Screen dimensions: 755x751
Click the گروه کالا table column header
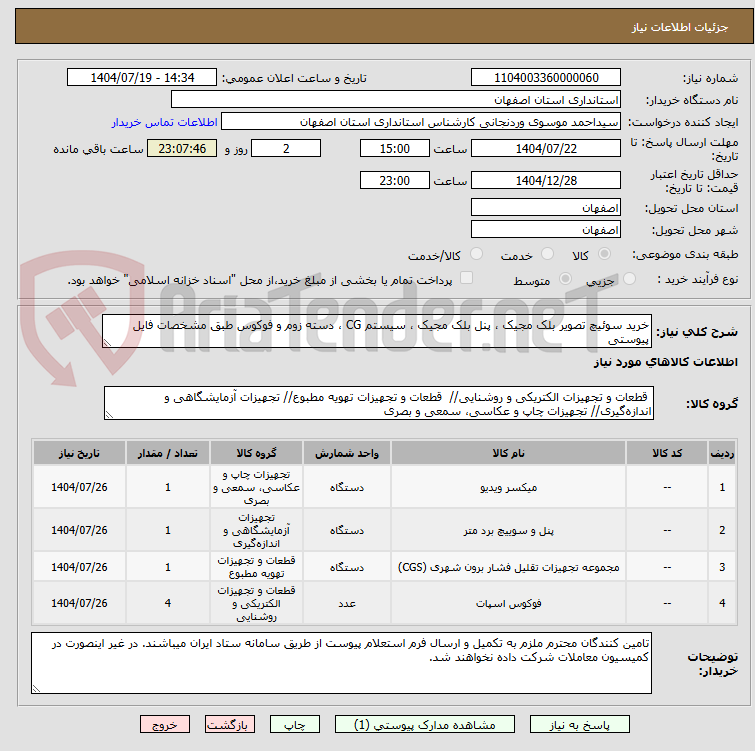pos(256,453)
